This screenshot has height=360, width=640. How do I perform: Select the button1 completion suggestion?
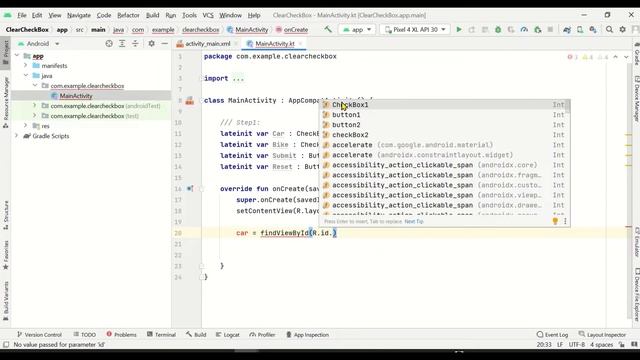tap(444, 115)
